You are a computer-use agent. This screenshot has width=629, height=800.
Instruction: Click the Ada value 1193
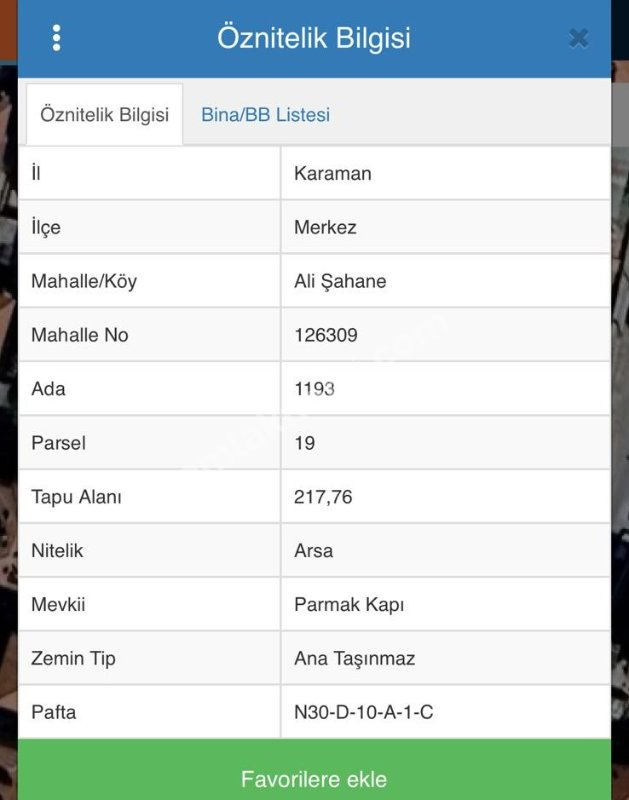pyautogui.click(x=314, y=389)
